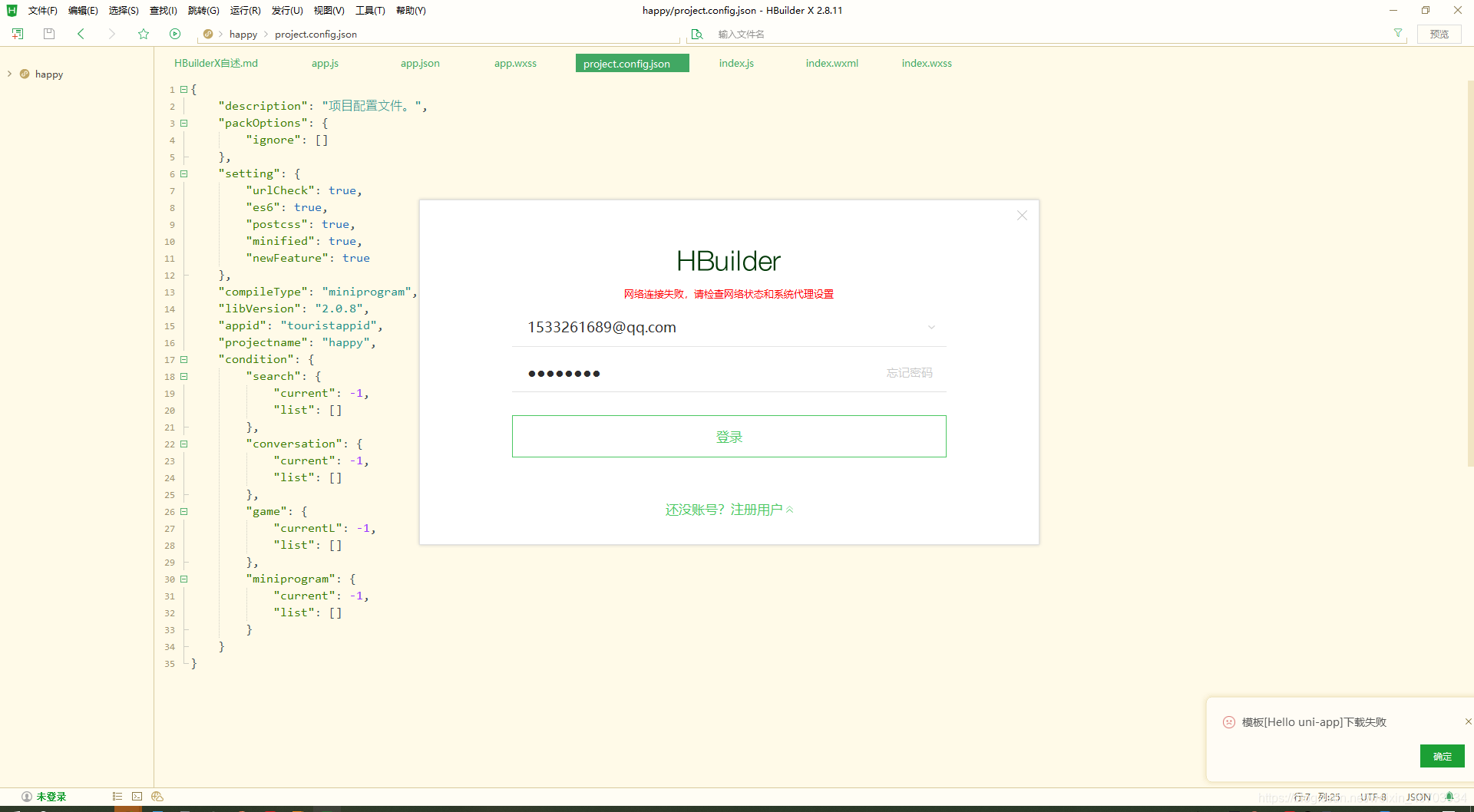Image resolution: width=1474 pixels, height=812 pixels.
Task: Open the 工具(T) menu
Action: [370, 11]
